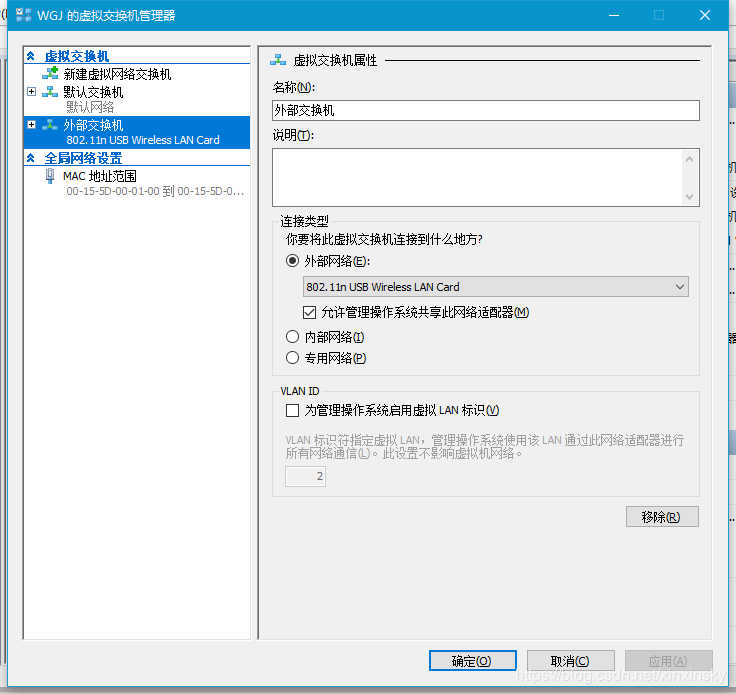Click the 外部交换机 switch icon

pyautogui.click(x=50, y=125)
